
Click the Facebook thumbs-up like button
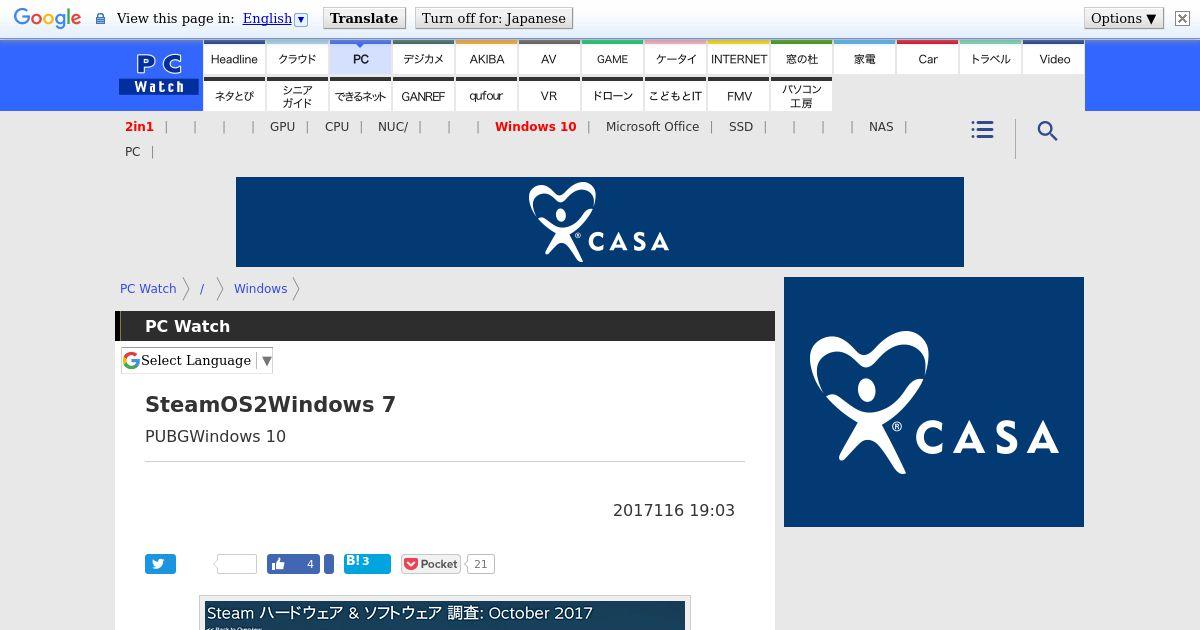294,564
